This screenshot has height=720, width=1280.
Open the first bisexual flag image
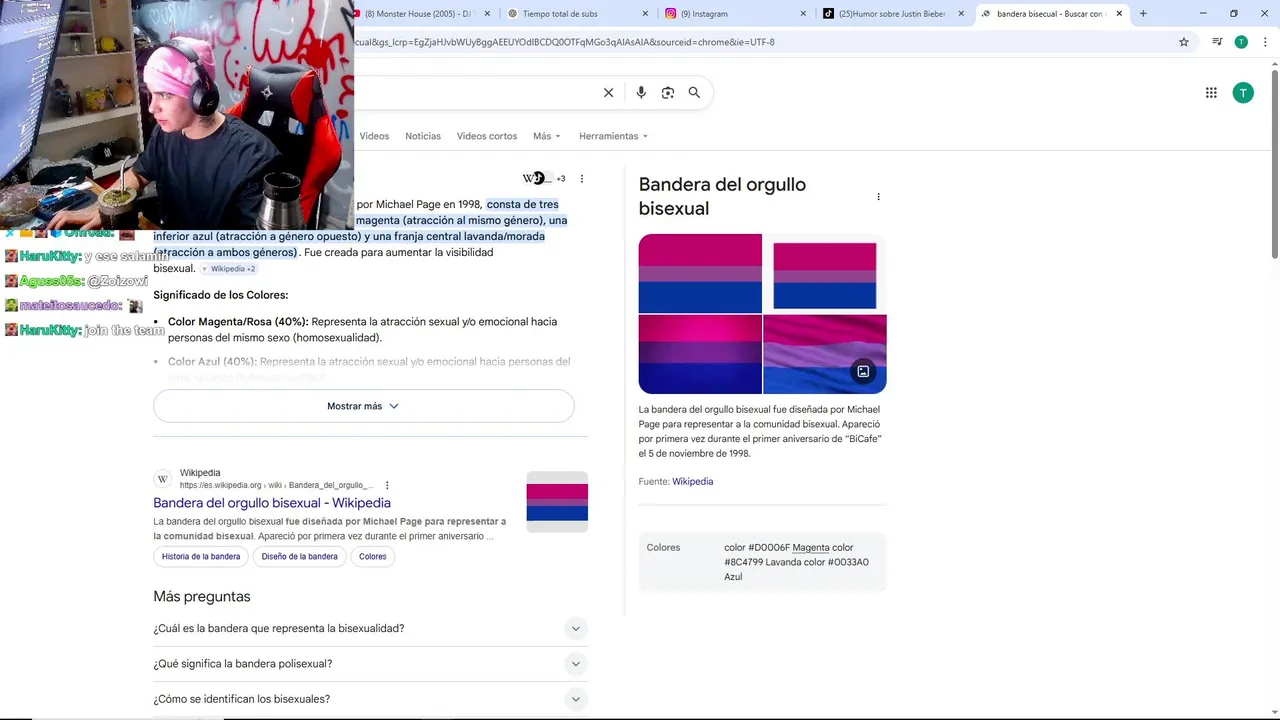point(700,273)
